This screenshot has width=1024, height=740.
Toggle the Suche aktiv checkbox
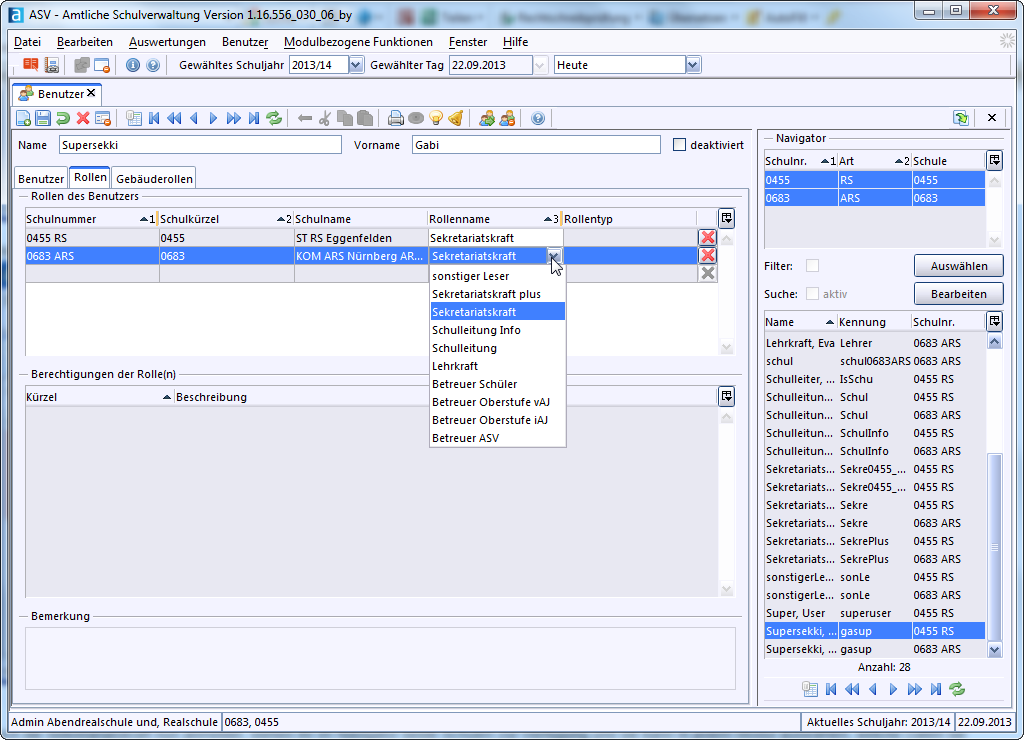[812, 294]
